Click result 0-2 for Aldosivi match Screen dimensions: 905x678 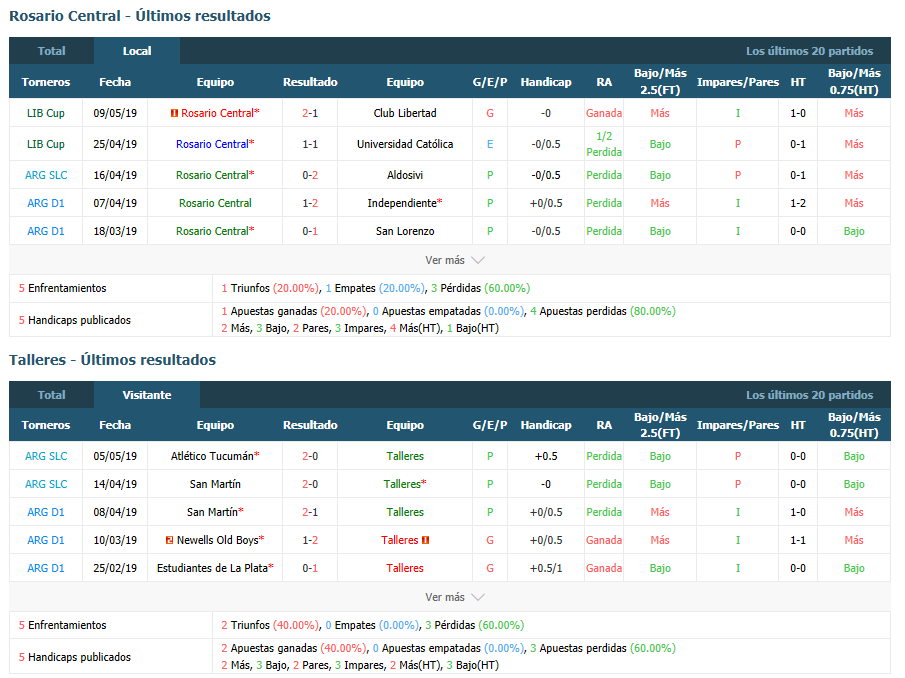pyautogui.click(x=310, y=175)
